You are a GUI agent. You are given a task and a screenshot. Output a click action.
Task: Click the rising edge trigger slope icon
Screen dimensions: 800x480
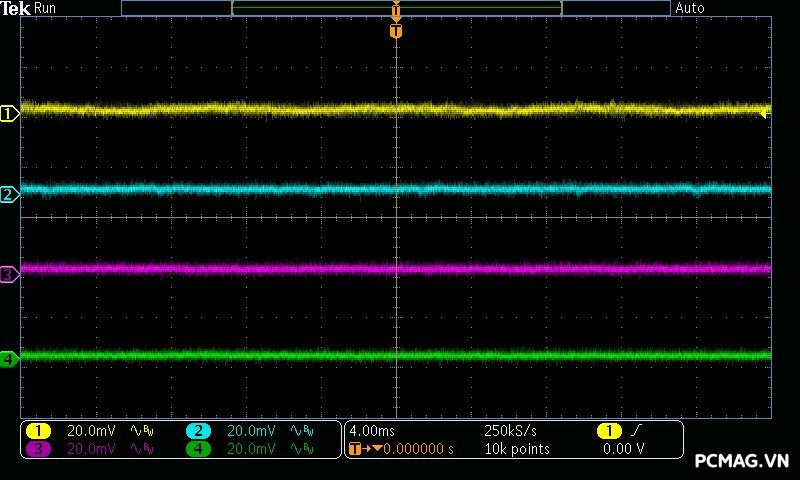click(638, 430)
